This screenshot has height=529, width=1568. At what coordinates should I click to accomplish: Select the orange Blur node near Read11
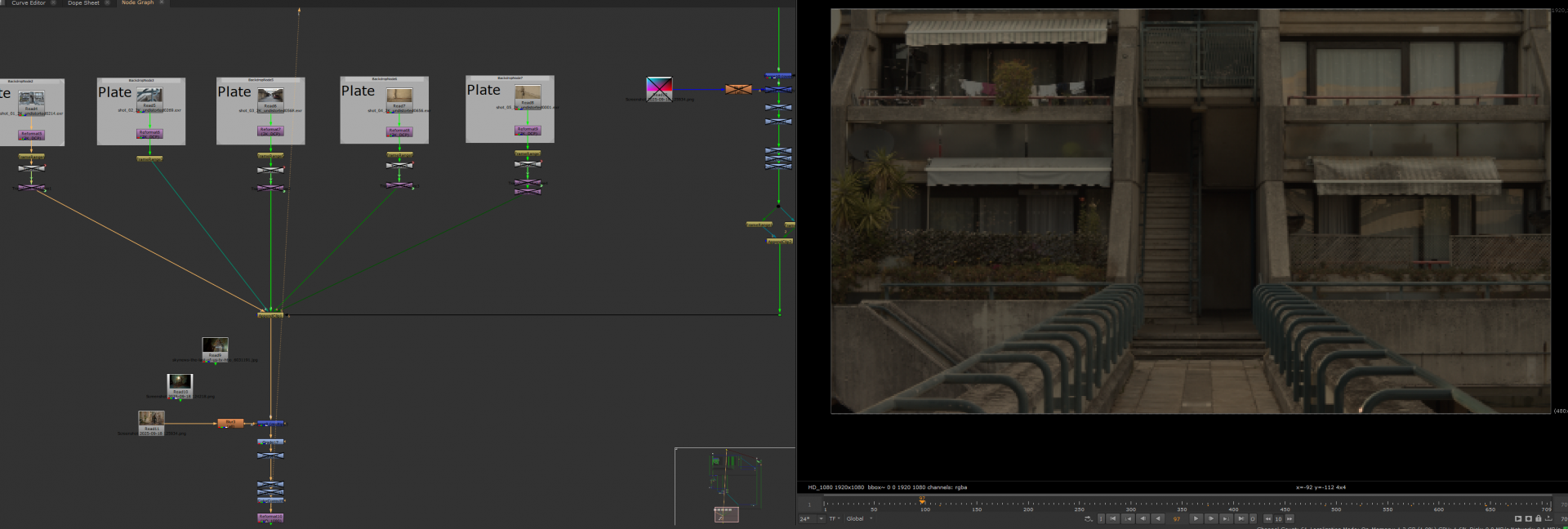pyautogui.click(x=230, y=423)
